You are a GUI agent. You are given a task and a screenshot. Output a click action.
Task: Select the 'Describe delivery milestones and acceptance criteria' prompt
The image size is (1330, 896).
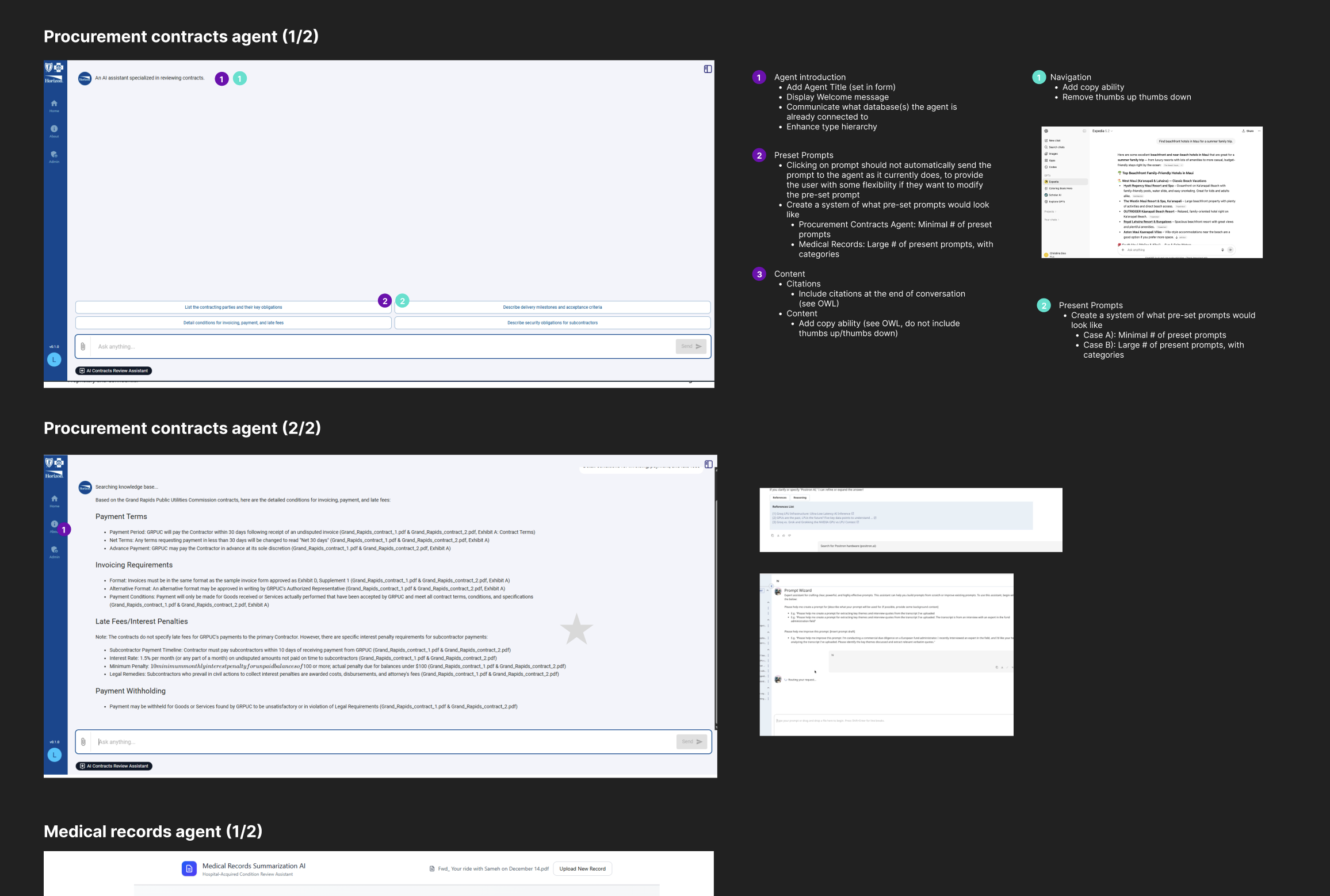pyautogui.click(x=552, y=307)
